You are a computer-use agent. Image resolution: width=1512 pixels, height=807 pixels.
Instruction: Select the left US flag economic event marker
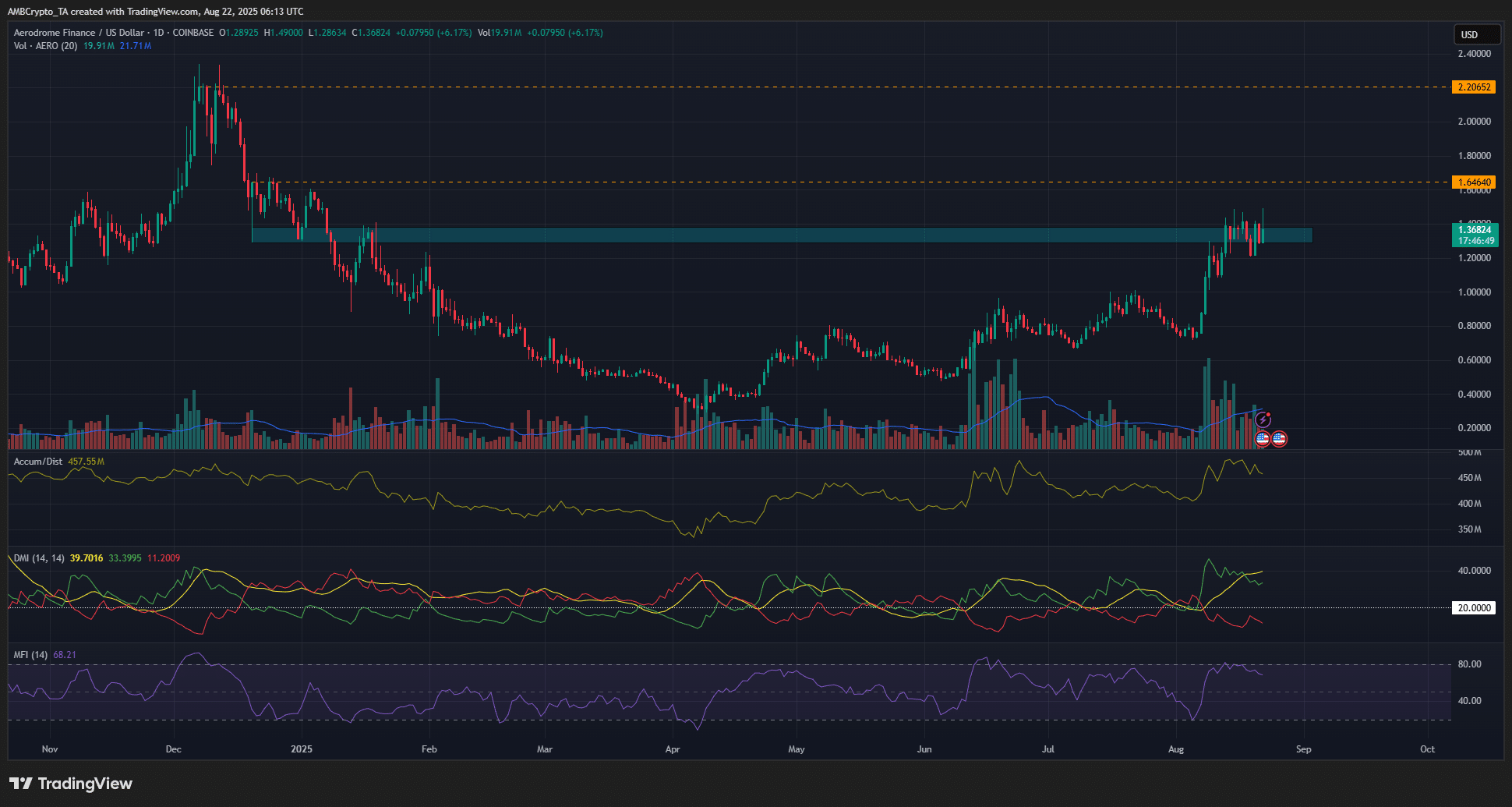tap(1263, 438)
